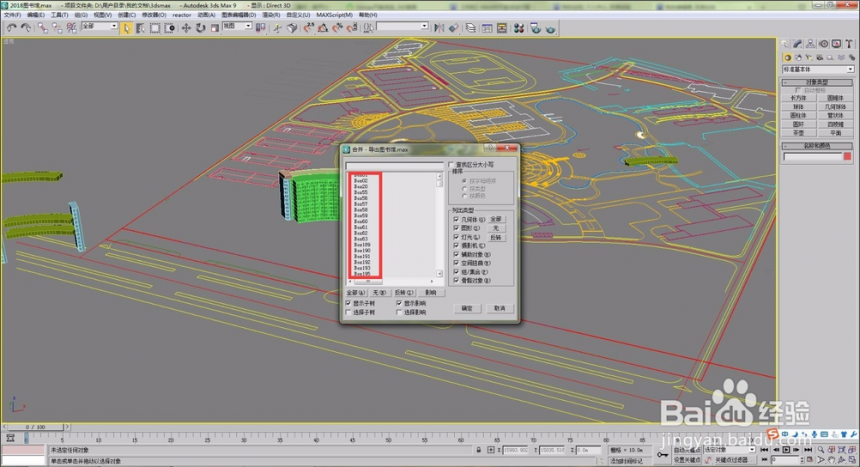Open the reactor menu
The width and height of the screenshot is (860, 467).
[x=182, y=15]
